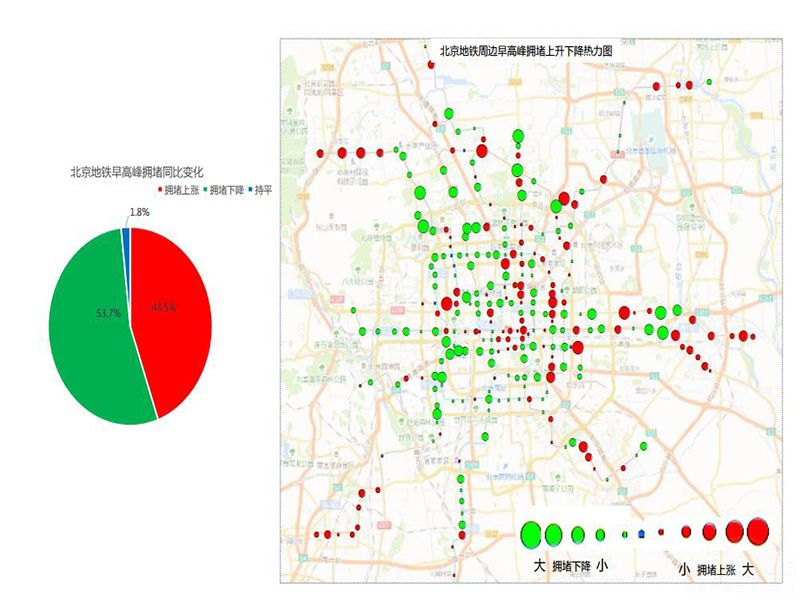Click the smallest green circle in map legend
The height and width of the screenshot is (600, 800).
[624, 535]
